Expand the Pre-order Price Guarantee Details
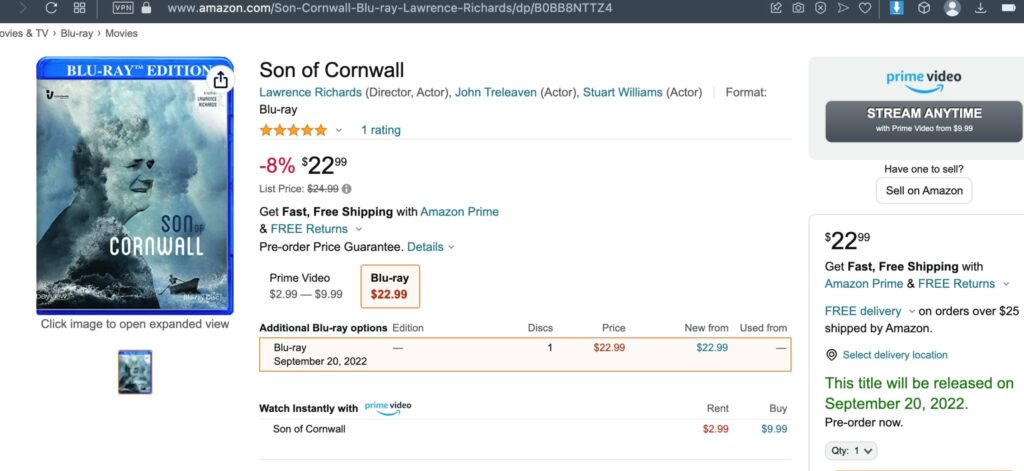 point(430,247)
